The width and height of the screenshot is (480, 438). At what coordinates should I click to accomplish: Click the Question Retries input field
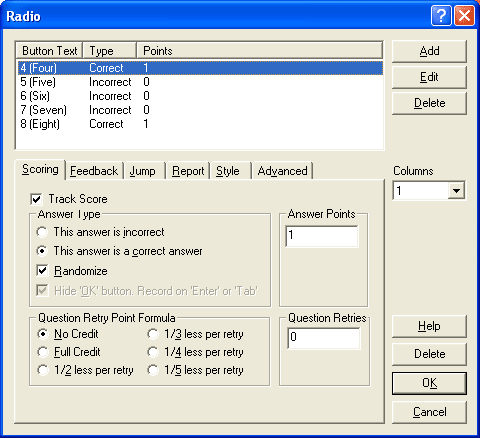324,338
